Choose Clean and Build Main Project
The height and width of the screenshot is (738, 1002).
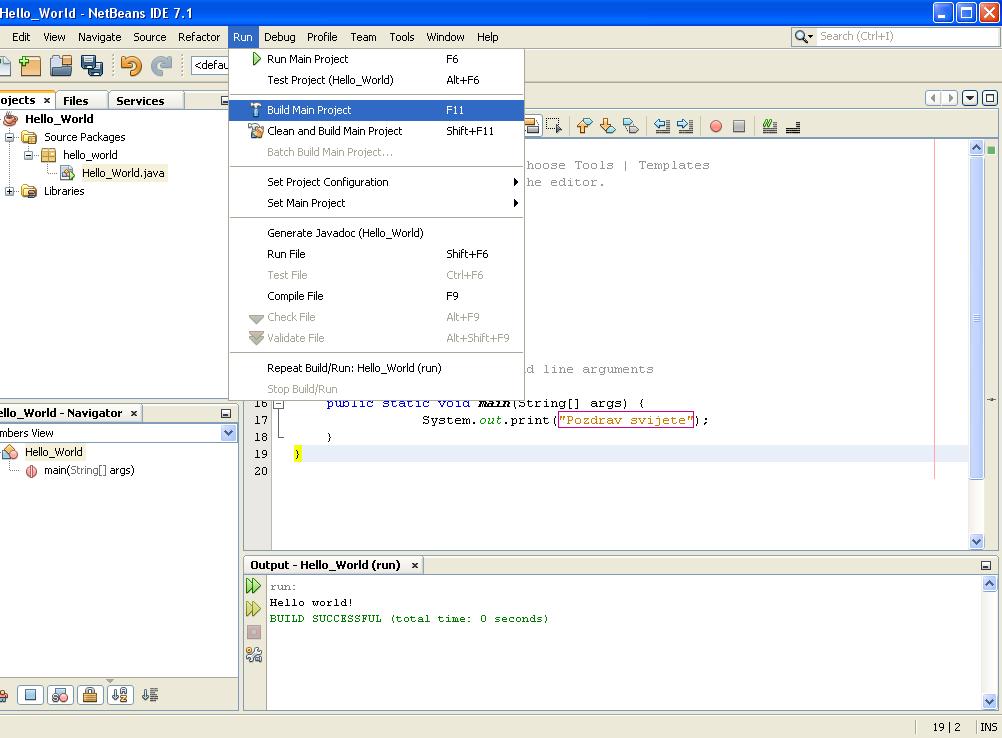pyautogui.click(x=334, y=131)
